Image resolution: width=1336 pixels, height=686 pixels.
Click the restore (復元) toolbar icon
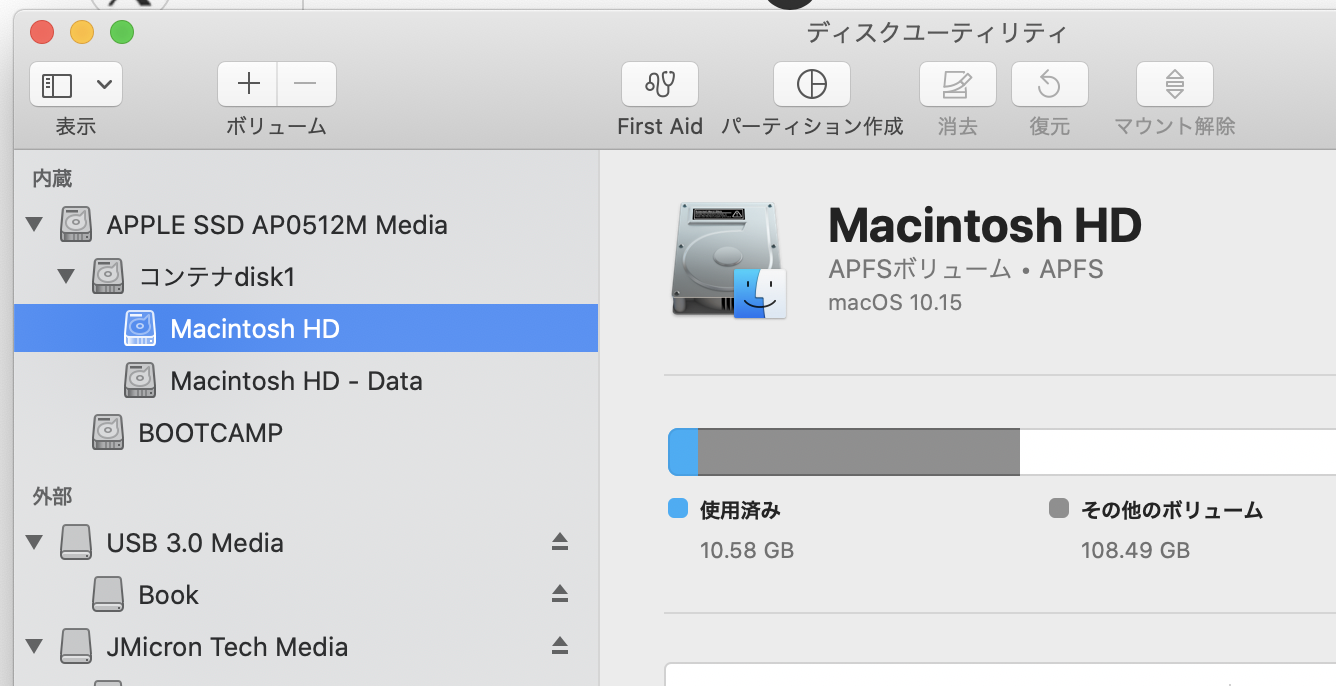(x=1049, y=84)
